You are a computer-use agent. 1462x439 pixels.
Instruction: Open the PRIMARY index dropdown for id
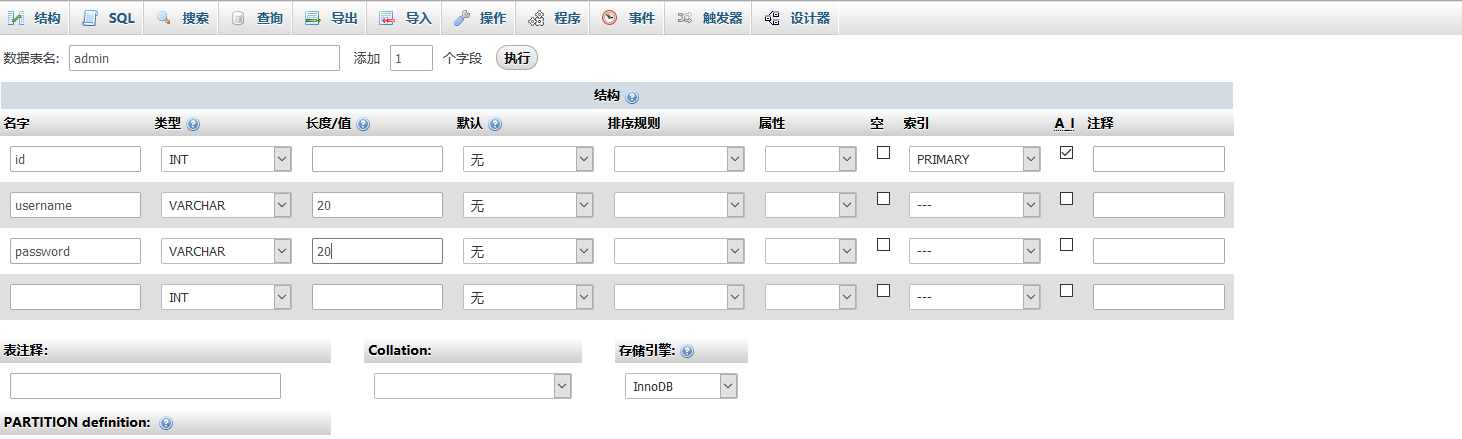(974, 159)
